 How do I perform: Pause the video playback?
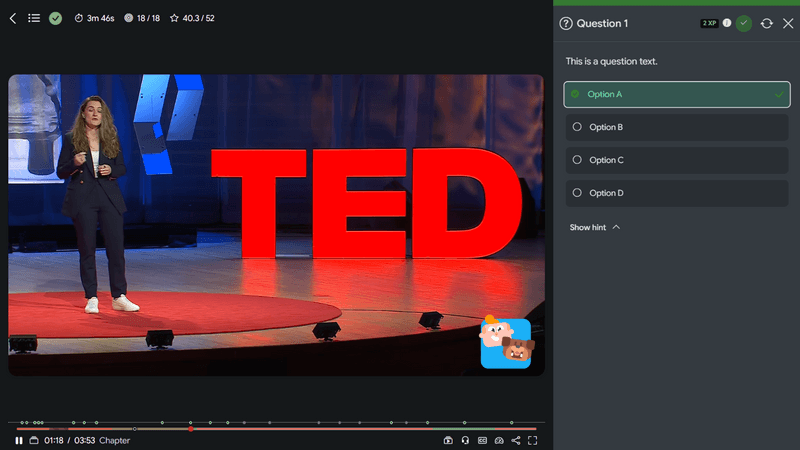[19, 440]
